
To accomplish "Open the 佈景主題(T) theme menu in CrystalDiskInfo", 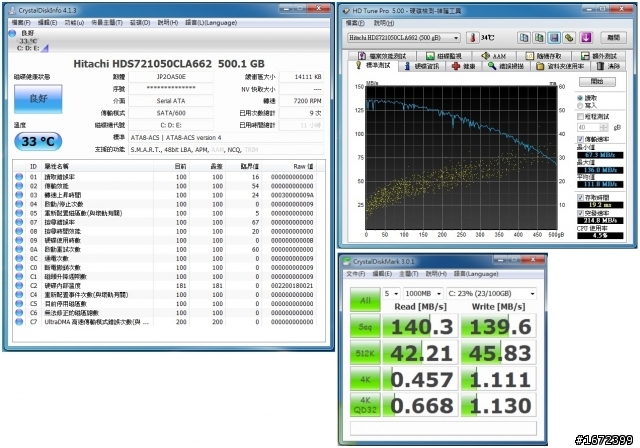I will point(107,23).
